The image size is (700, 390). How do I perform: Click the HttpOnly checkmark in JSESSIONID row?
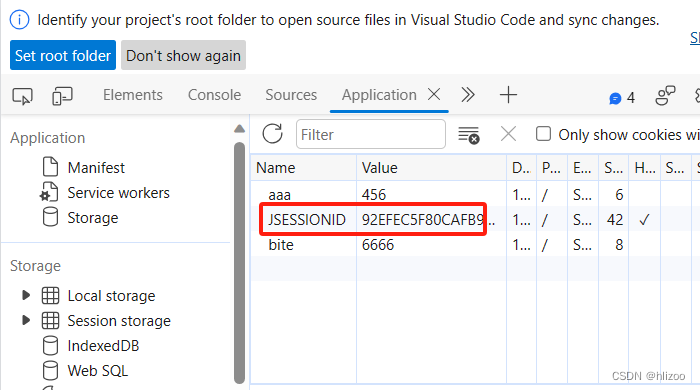point(644,220)
